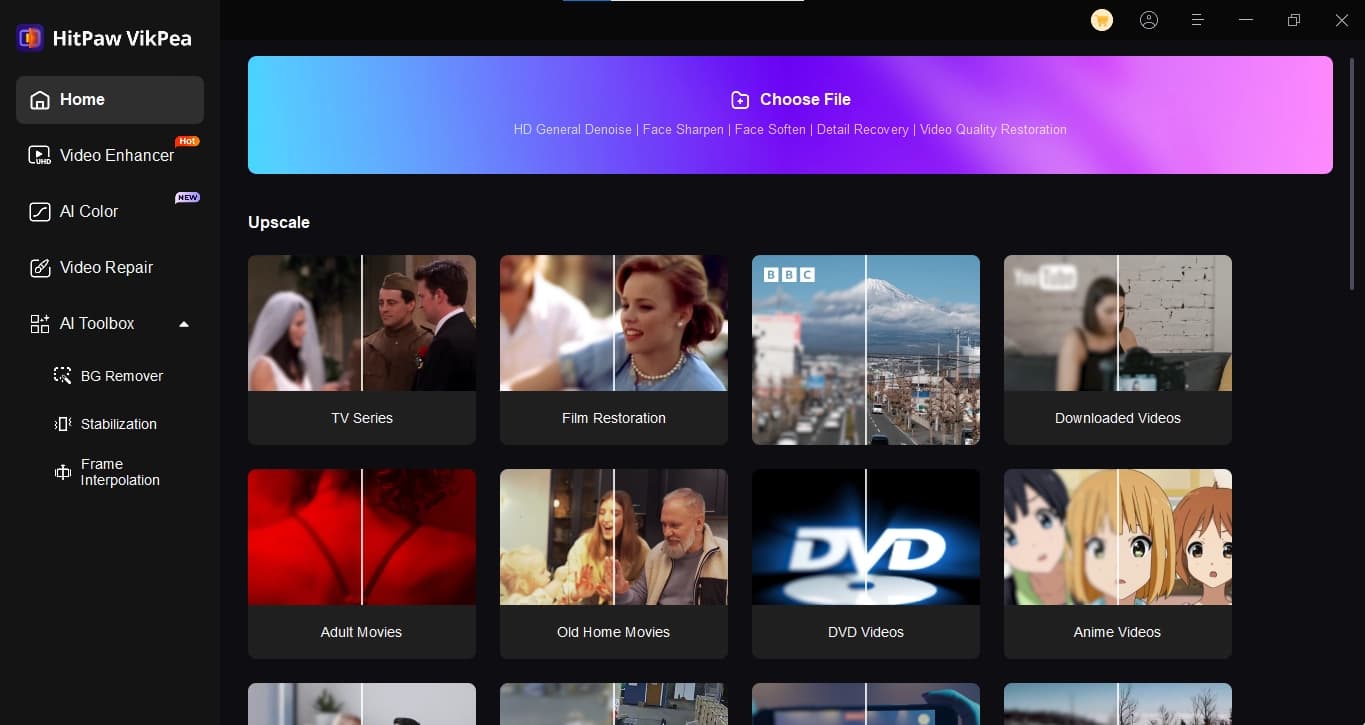Click the Adult Movies red thumbnail

362,537
